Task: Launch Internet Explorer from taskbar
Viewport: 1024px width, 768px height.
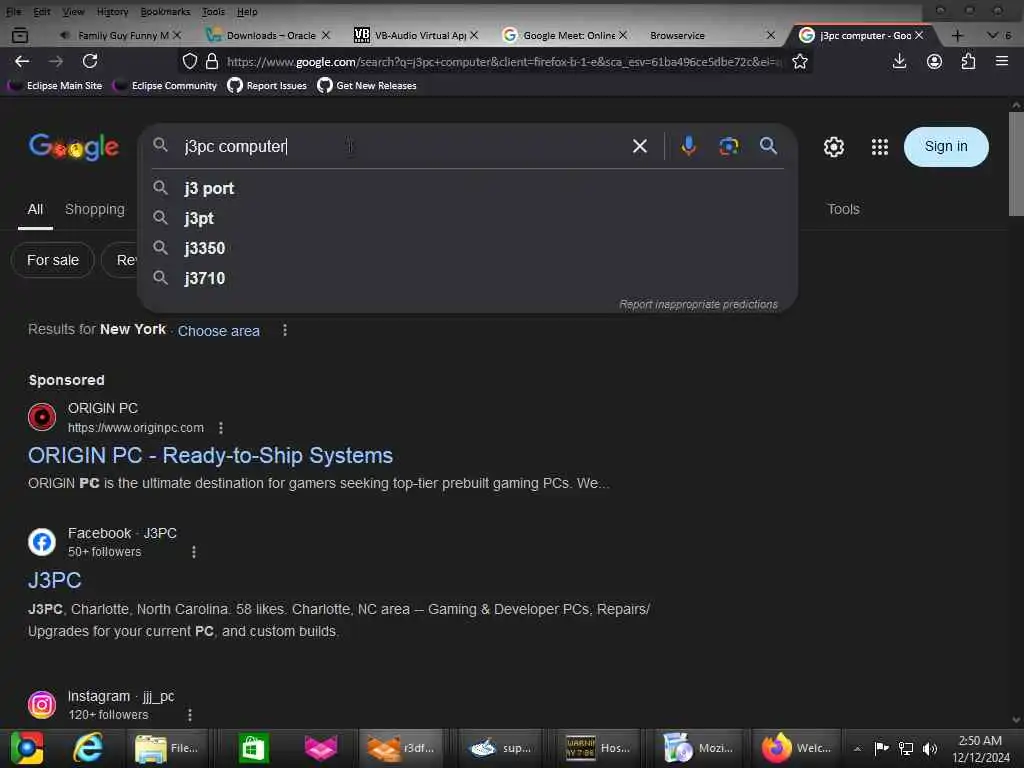Action: [x=88, y=748]
